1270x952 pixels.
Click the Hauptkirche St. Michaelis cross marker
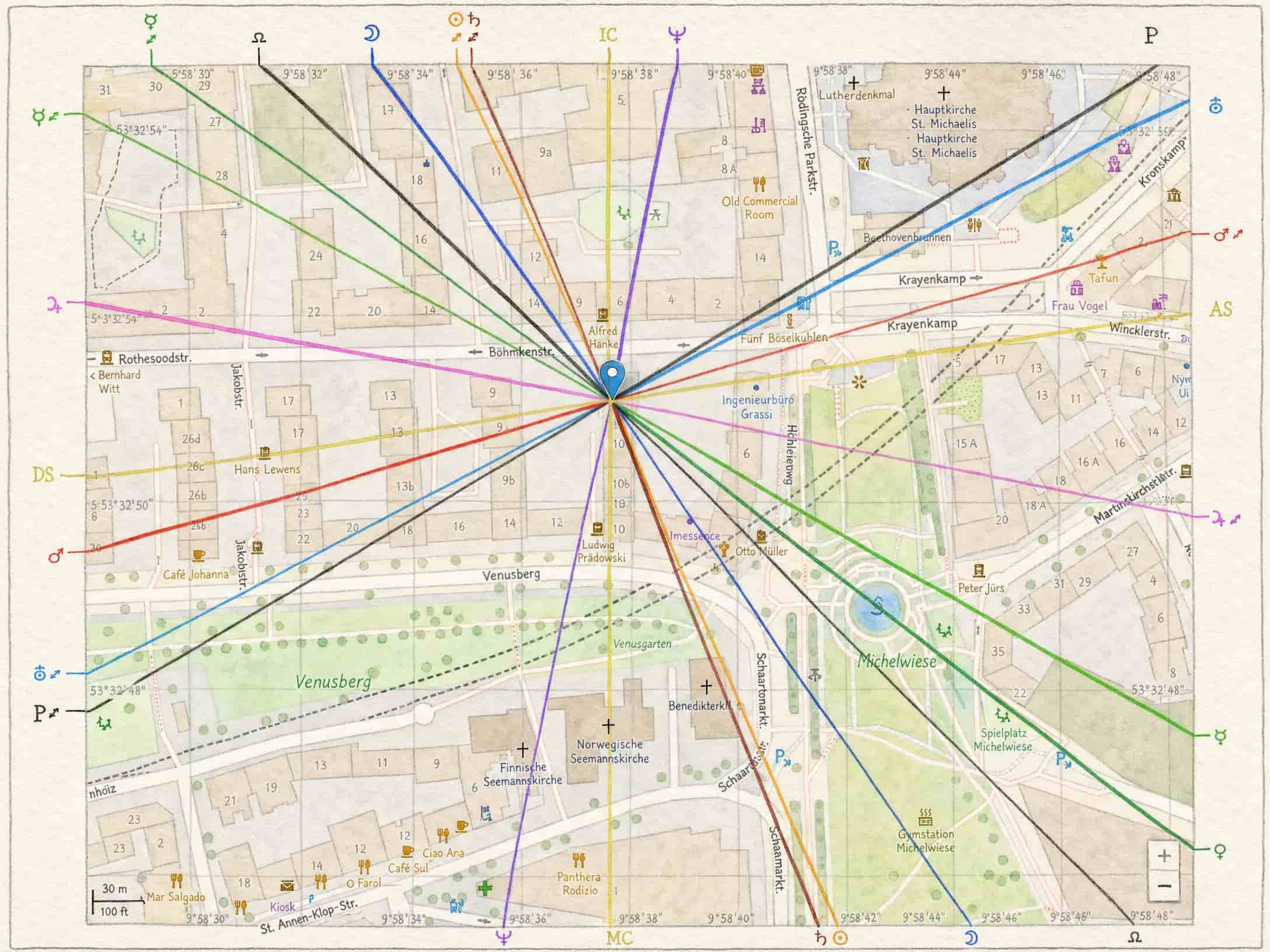click(x=943, y=93)
